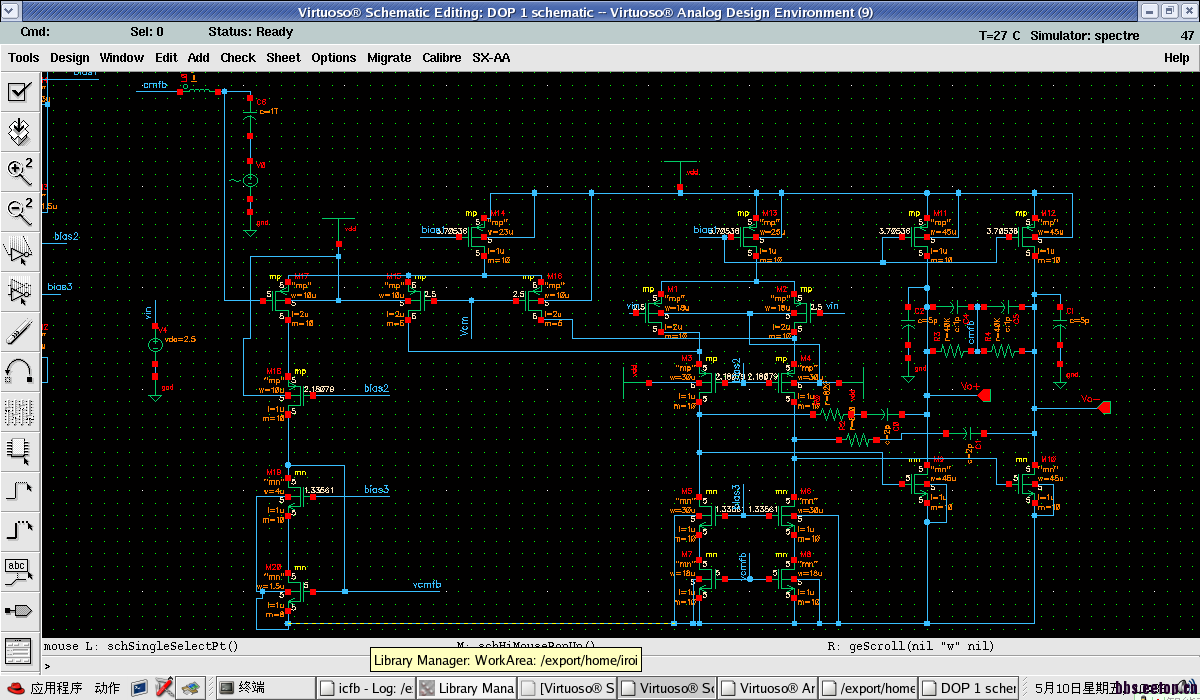Select the Add Instance chip icon

[20, 450]
